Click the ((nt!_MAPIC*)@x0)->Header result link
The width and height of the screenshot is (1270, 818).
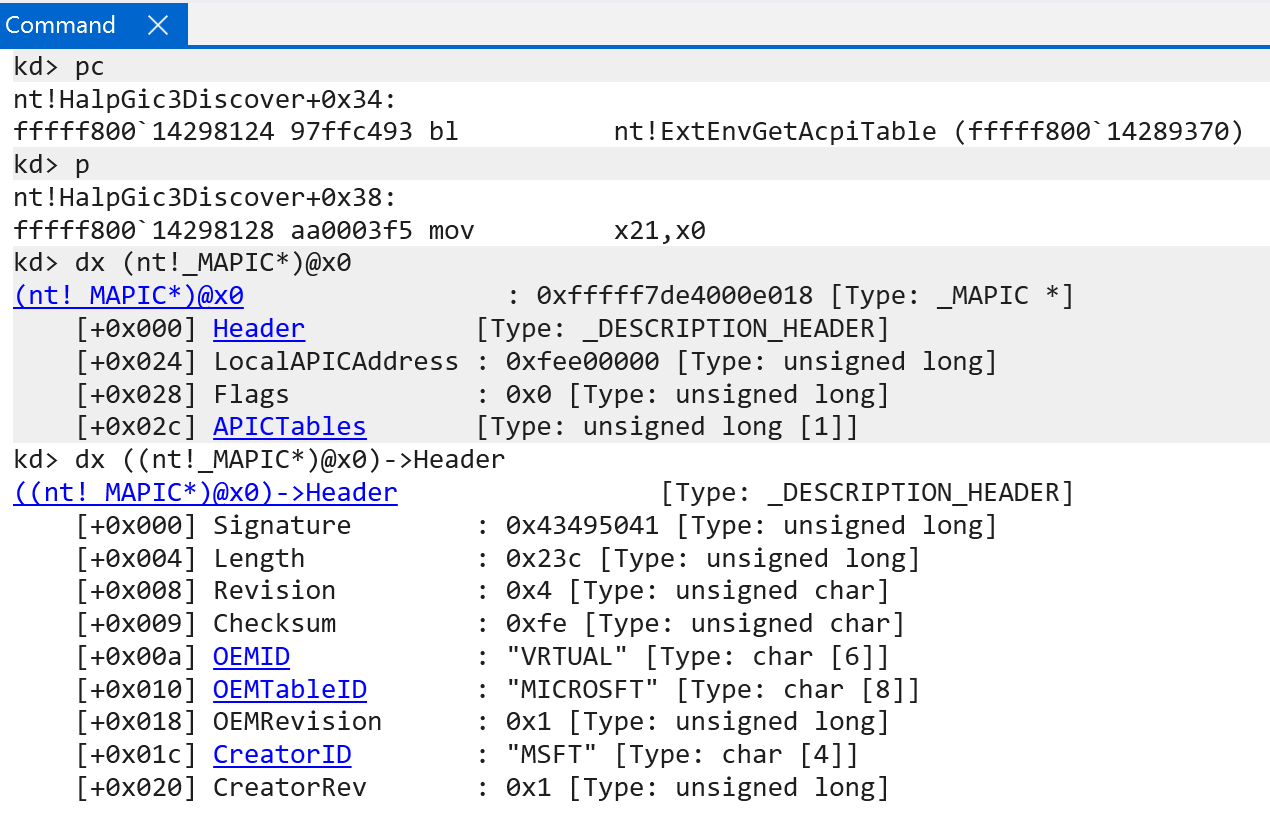[x=205, y=493]
